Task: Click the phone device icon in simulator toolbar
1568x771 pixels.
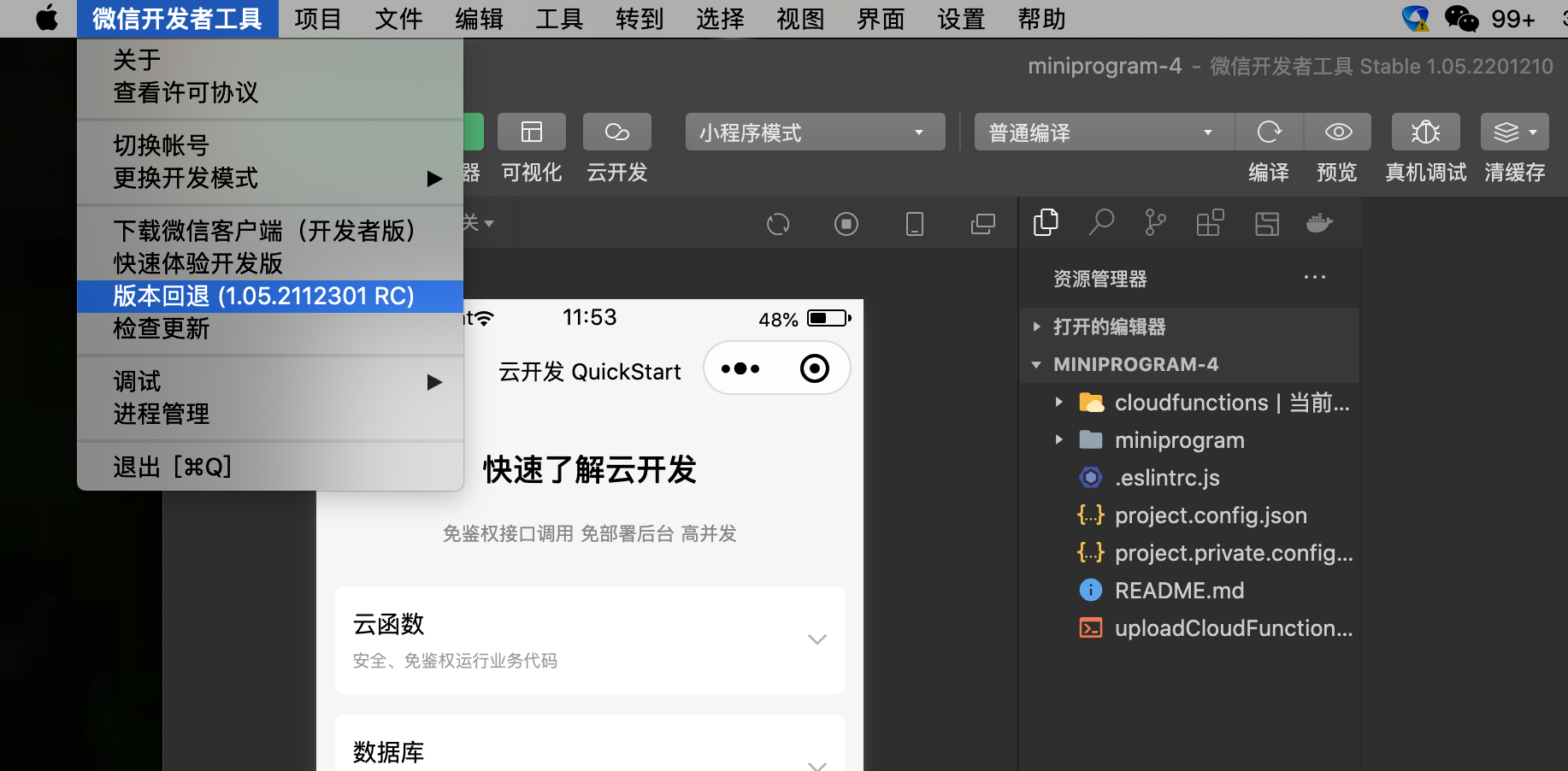Action: (915, 224)
